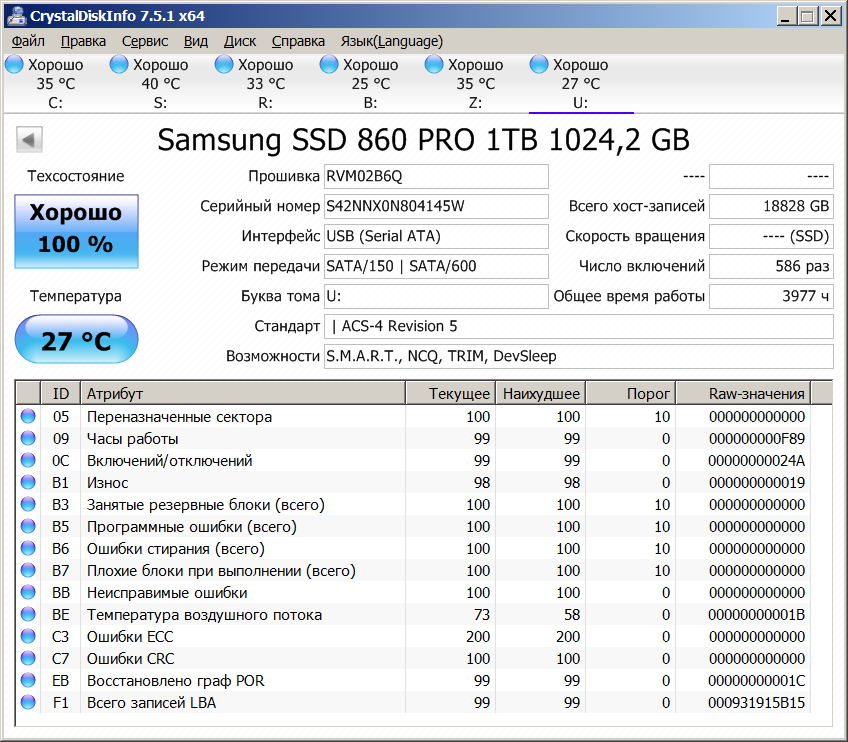Click the ID column header
This screenshot has height=742, width=848.
click(61, 393)
